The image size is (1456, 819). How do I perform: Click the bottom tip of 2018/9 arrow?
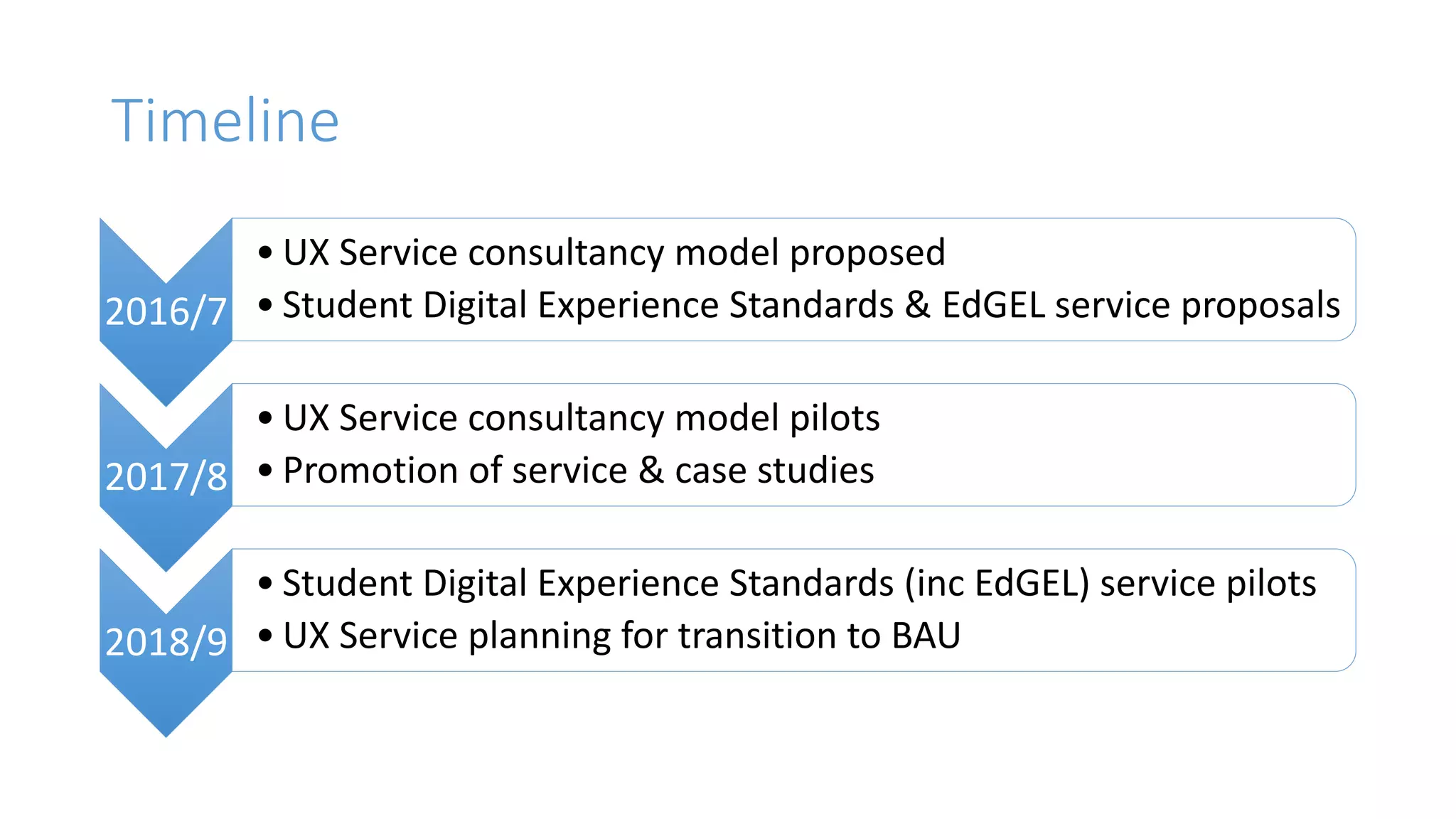click(166, 731)
